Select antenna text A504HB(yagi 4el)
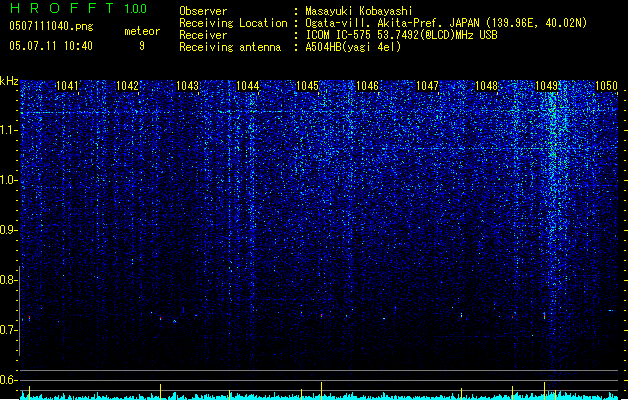 tap(353, 47)
